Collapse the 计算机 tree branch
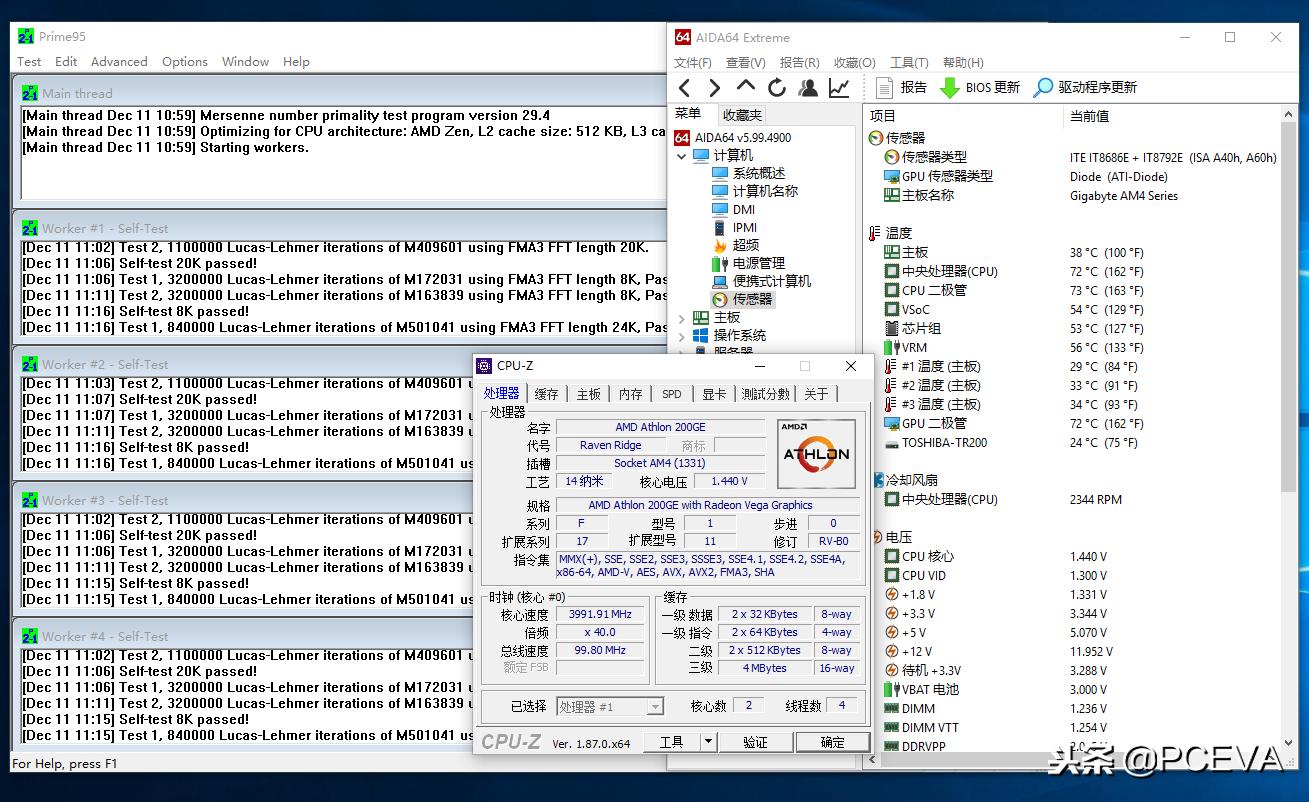The image size is (1309, 802). [x=682, y=156]
